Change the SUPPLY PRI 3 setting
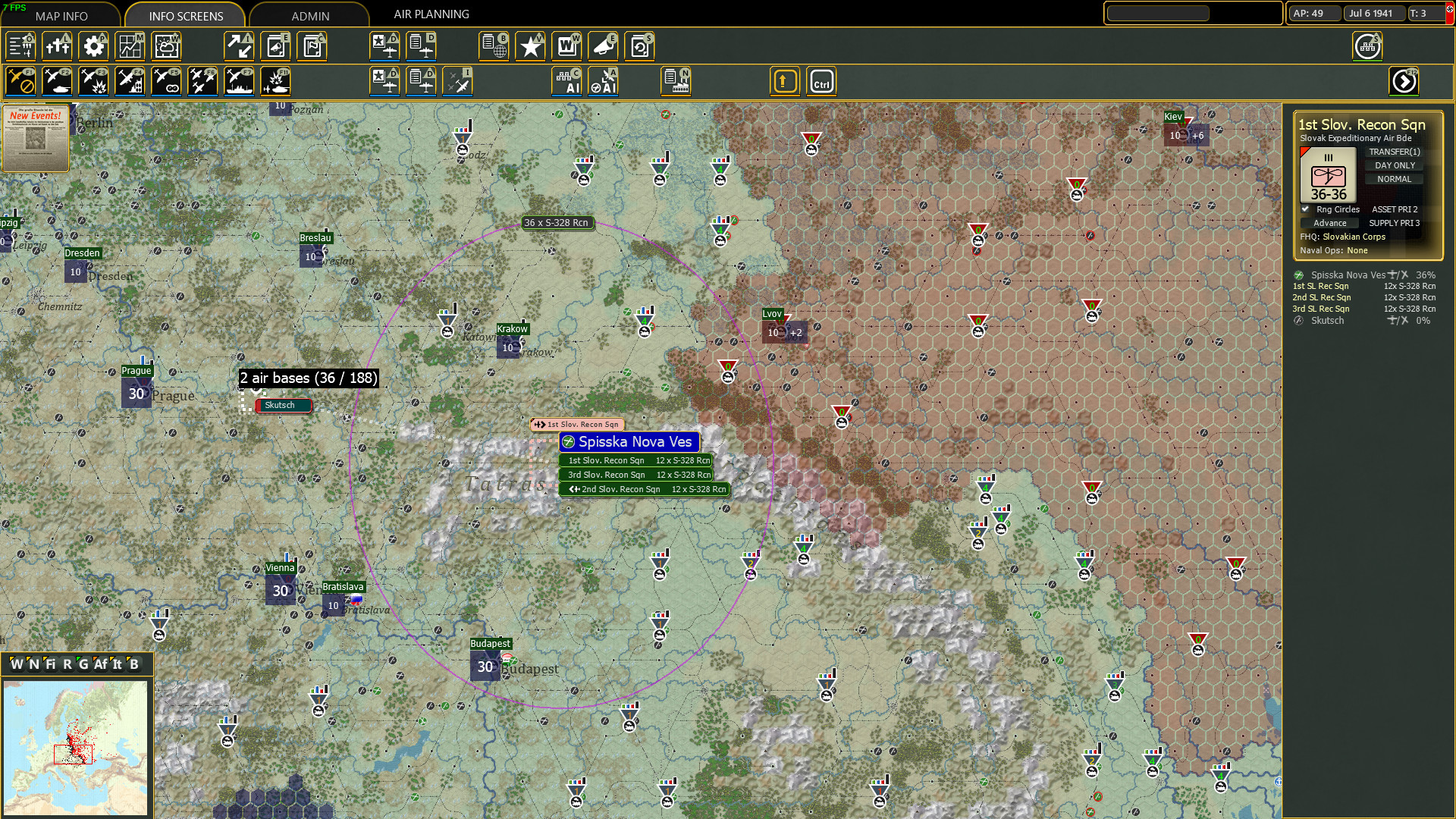Viewport: 1456px width, 819px height. coord(1395,223)
